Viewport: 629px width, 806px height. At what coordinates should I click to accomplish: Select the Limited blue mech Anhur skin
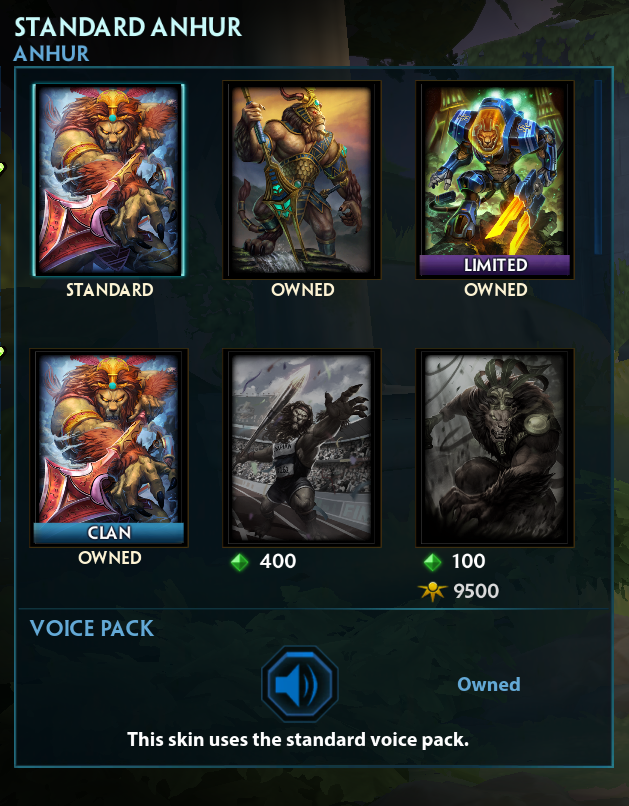click(x=495, y=180)
